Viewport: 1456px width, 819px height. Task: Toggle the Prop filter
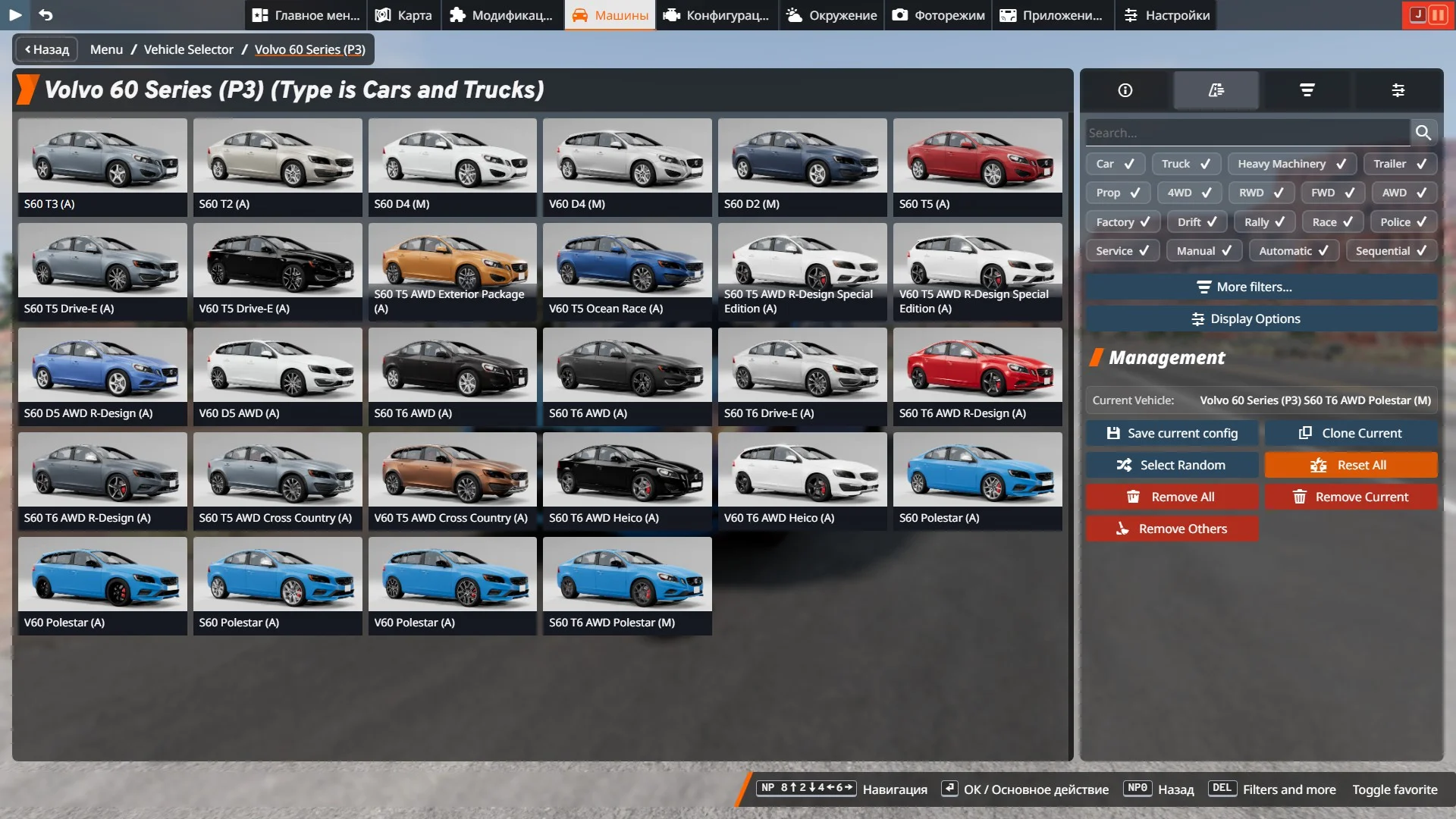pos(1118,193)
